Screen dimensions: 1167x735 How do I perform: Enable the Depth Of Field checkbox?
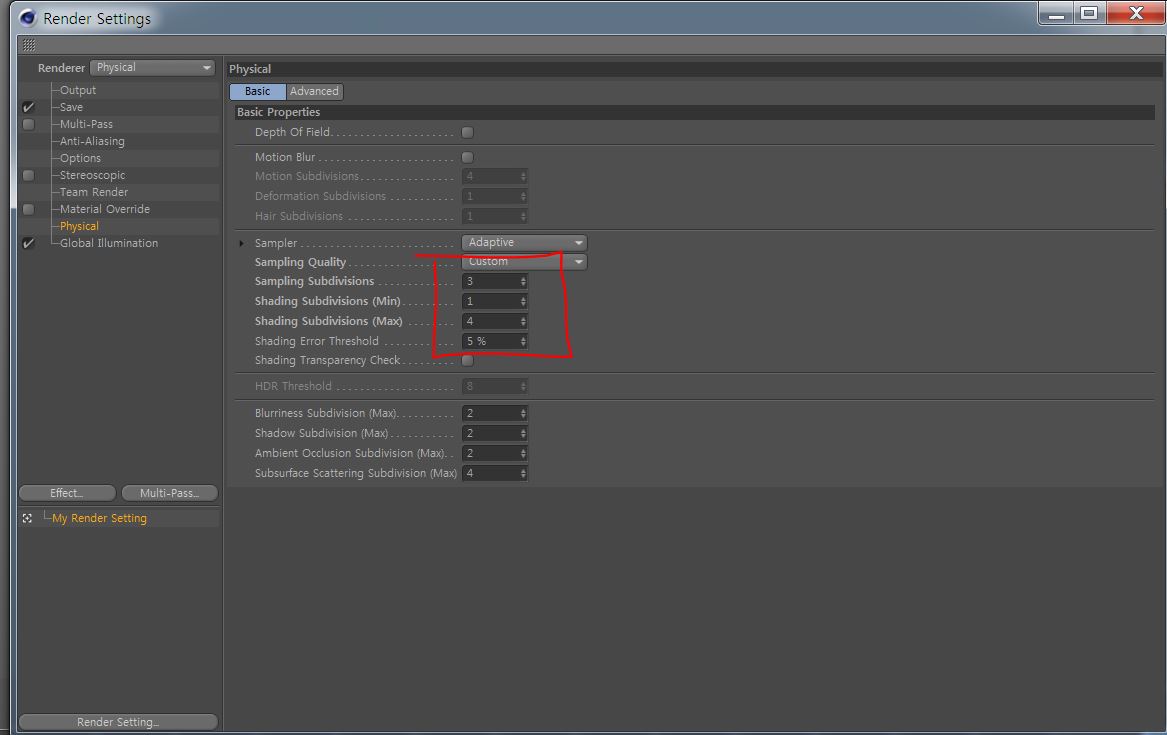point(467,132)
